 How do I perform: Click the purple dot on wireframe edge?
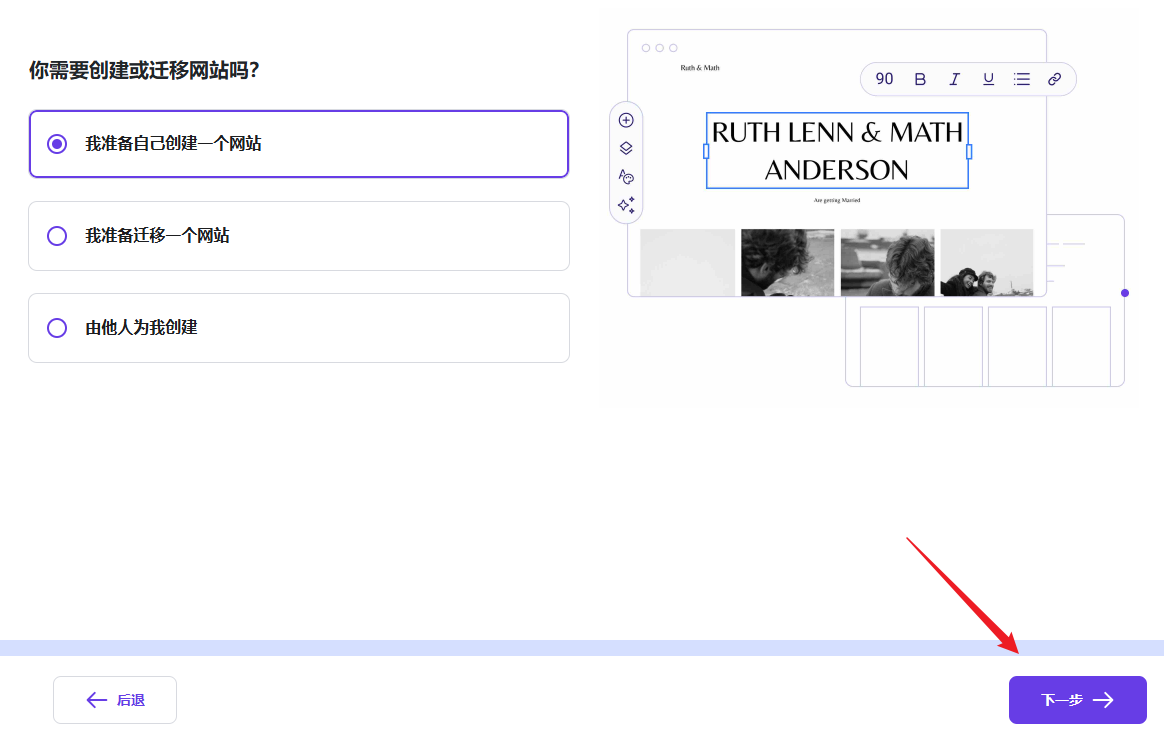click(x=1125, y=293)
